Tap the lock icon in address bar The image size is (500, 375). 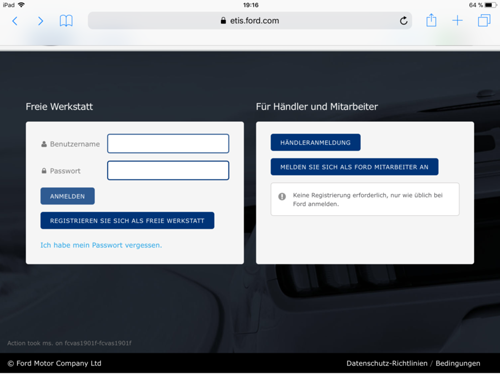pos(223,21)
